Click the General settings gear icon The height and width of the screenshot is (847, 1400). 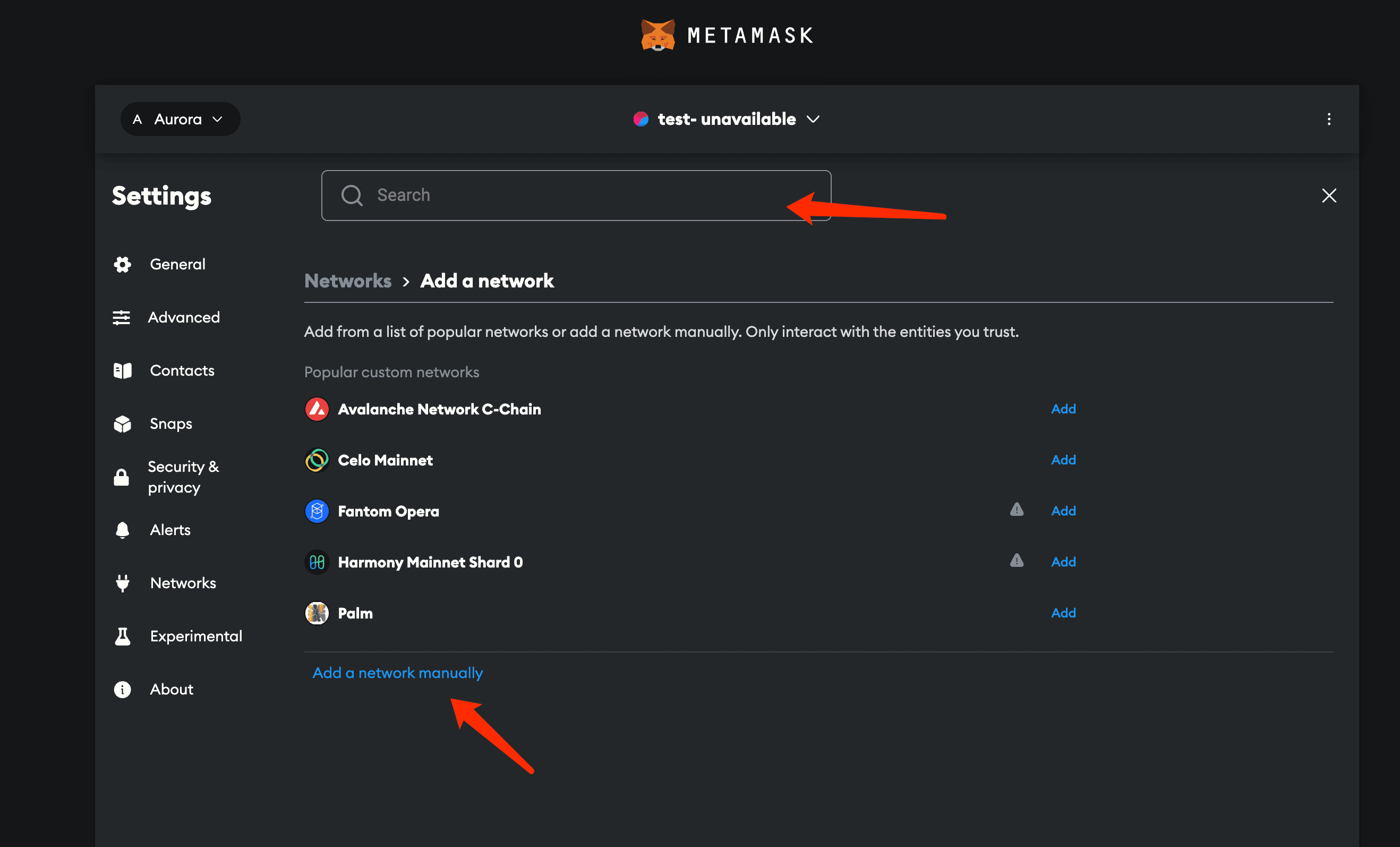[x=123, y=263]
